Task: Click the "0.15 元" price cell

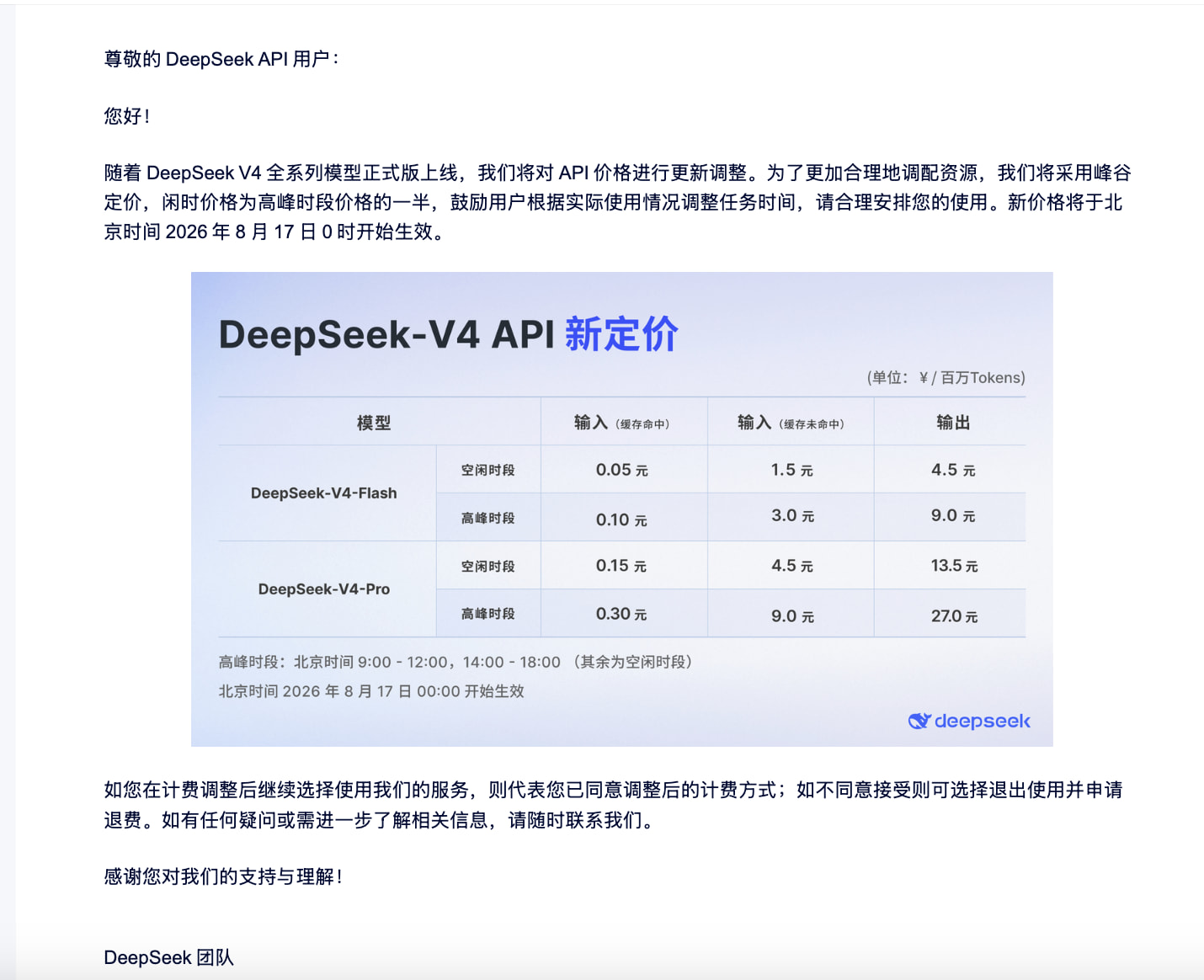Action: (621, 566)
